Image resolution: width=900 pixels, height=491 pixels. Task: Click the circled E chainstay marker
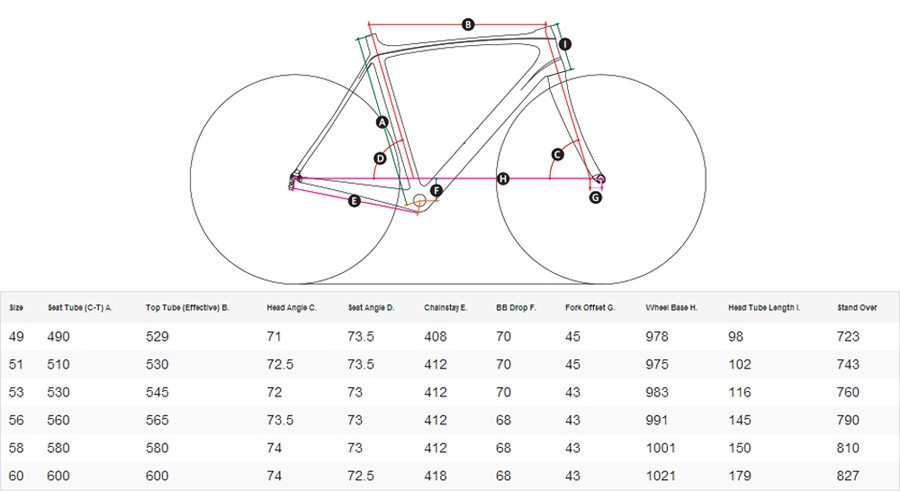click(354, 200)
